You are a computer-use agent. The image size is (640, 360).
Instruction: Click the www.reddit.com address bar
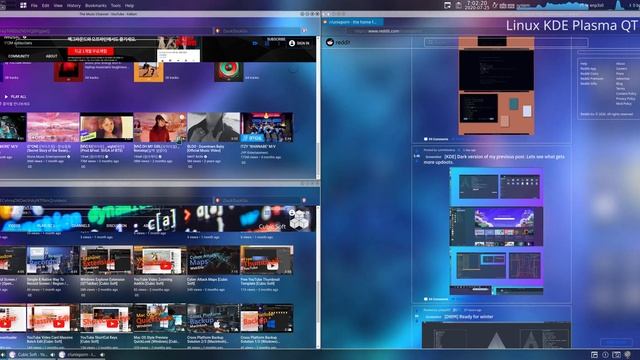384,31
